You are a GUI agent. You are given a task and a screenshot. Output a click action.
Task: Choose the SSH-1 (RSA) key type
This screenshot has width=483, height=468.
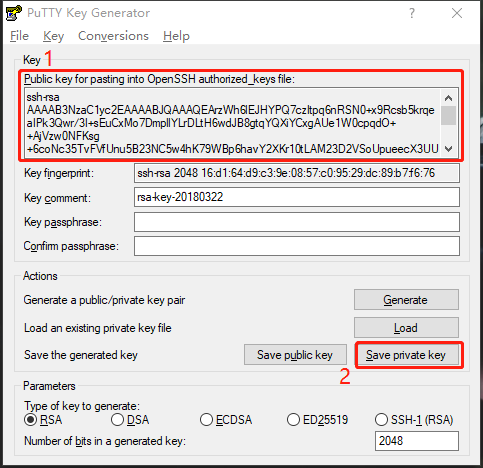tap(381, 419)
